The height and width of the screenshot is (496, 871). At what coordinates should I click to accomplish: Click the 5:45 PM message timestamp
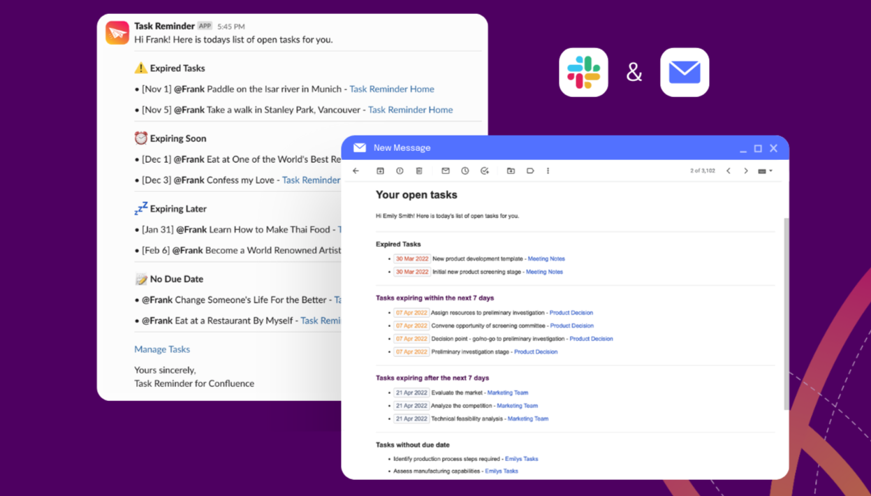231,27
